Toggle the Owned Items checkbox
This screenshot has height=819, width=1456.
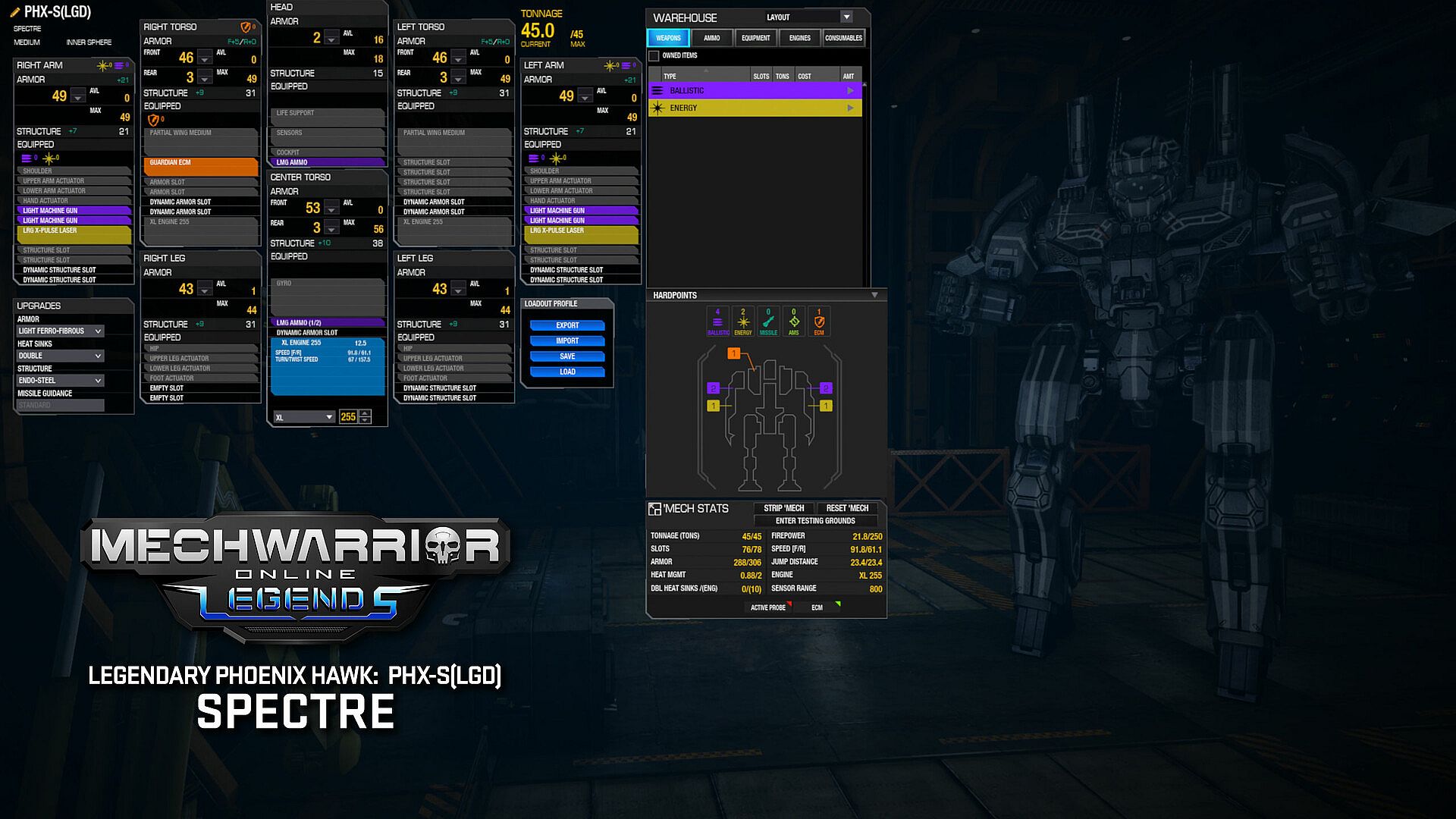coord(654,56)
